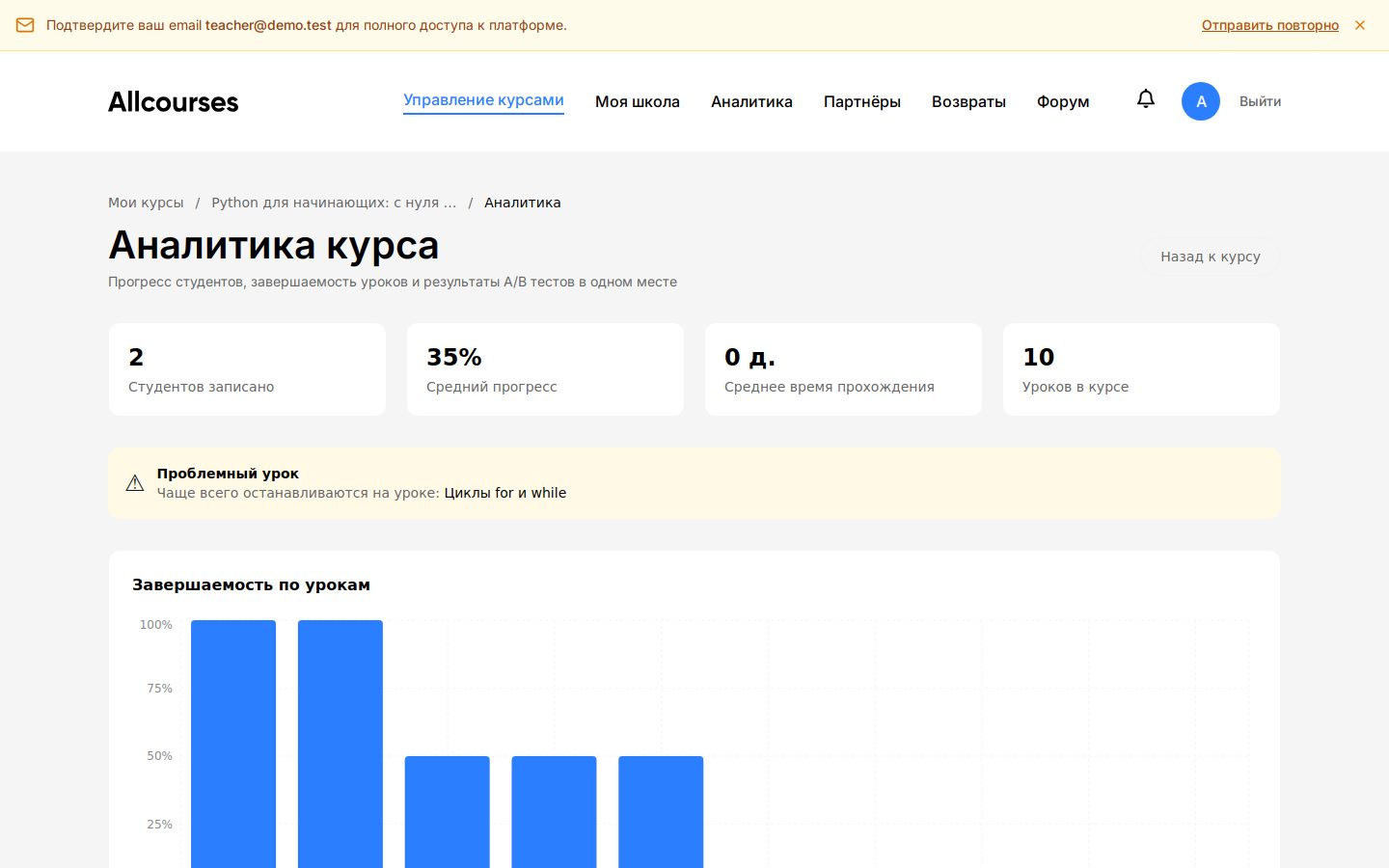1389x868 pixels.
Task: Click lesson name Циклы for и while
Action: [x=505, y=493]
